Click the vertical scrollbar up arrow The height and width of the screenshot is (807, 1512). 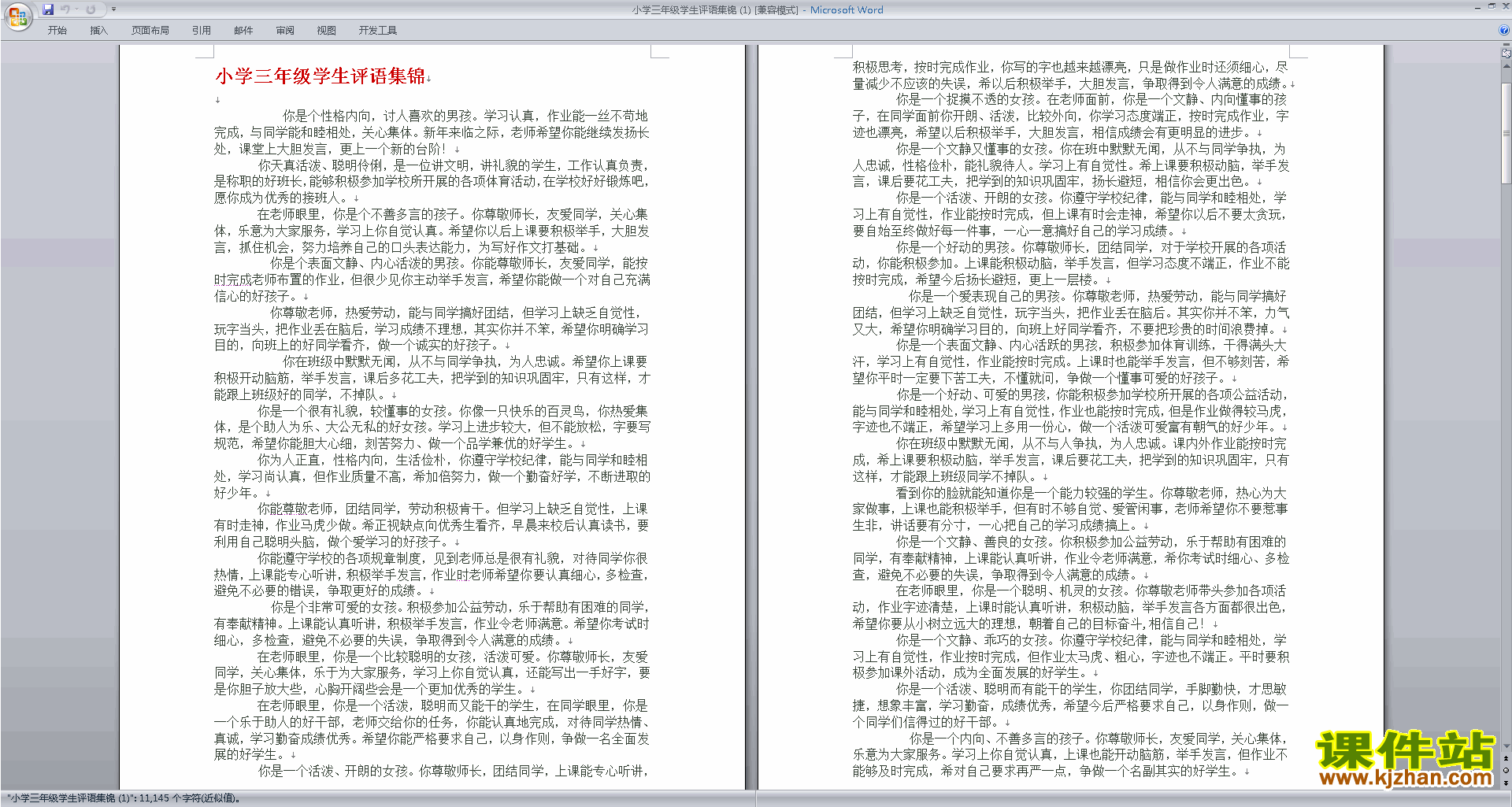click(x=1506, y=65)
